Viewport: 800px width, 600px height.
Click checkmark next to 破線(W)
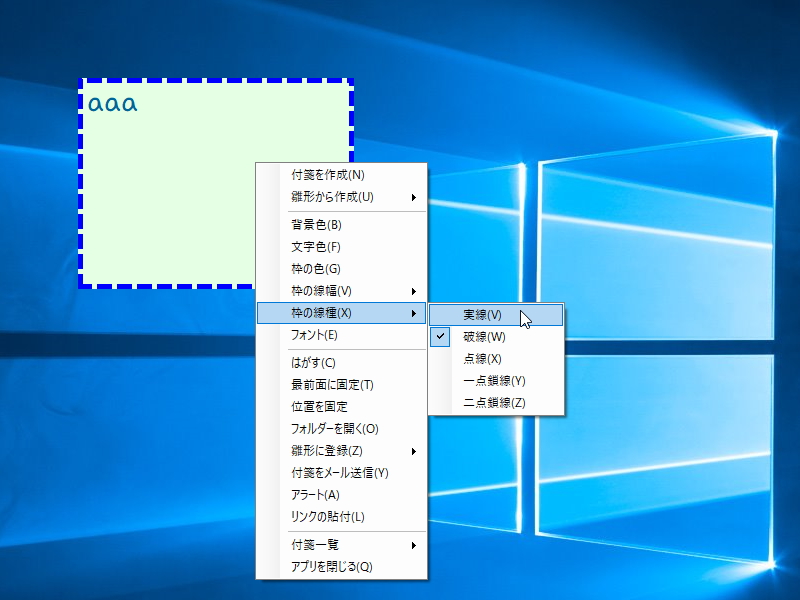tap(440, 337)
